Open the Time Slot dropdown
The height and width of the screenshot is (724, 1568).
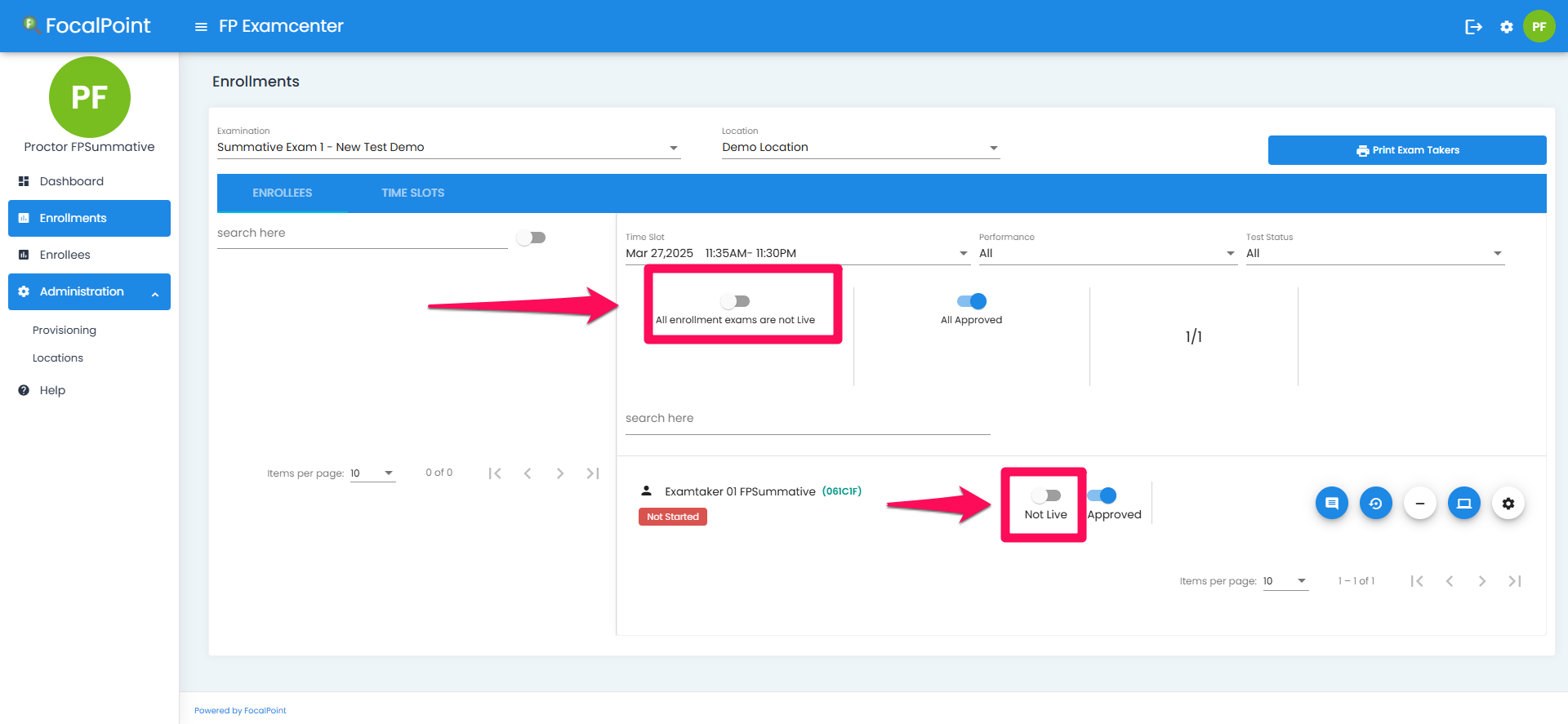[x=797, y=254]
